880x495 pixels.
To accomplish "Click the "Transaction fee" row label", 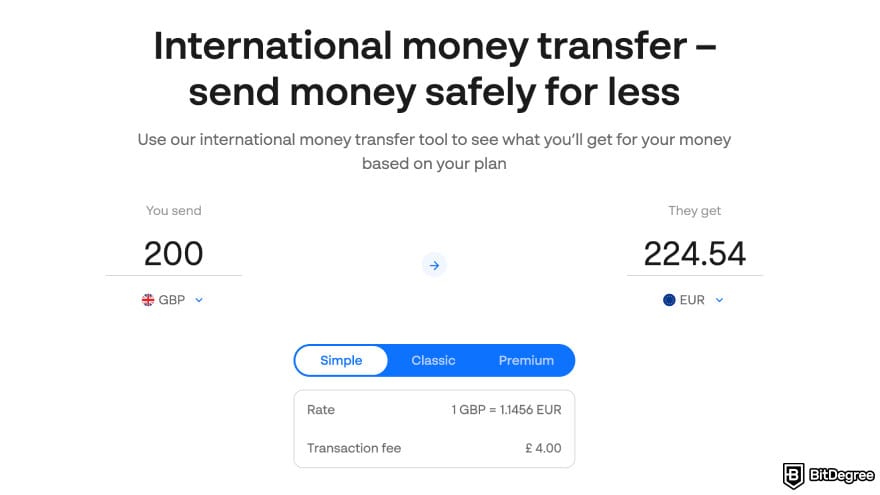I will pos(354,448).
